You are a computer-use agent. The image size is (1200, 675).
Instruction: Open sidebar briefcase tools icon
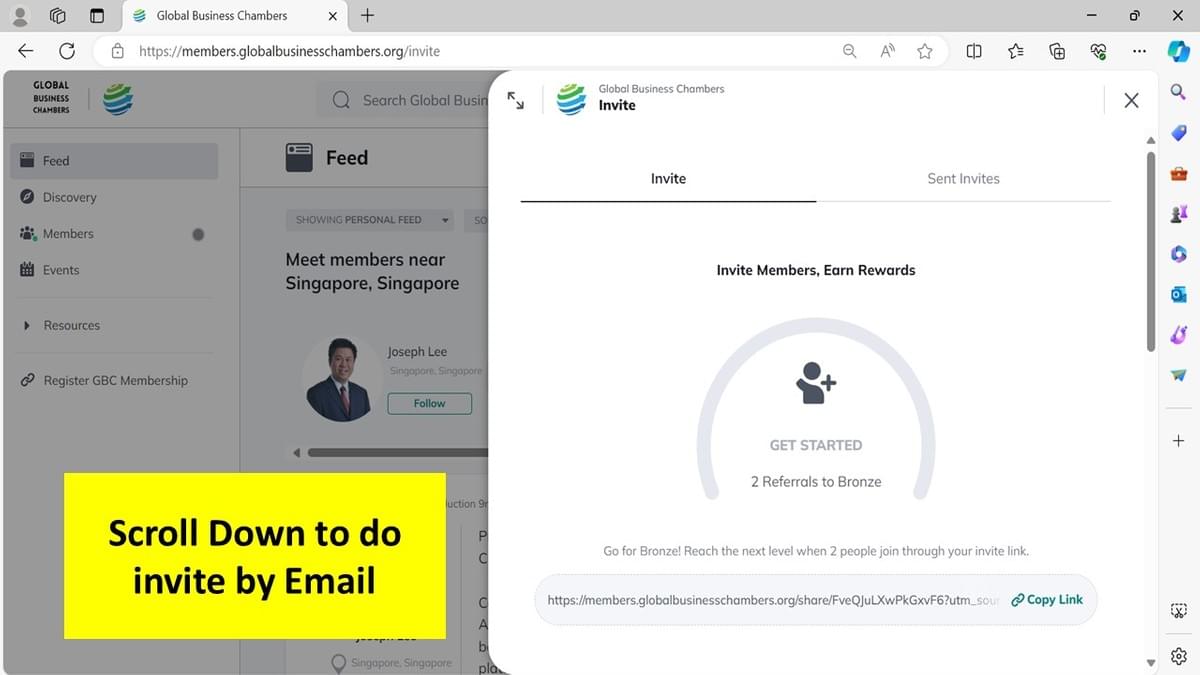click(1178, 173)
